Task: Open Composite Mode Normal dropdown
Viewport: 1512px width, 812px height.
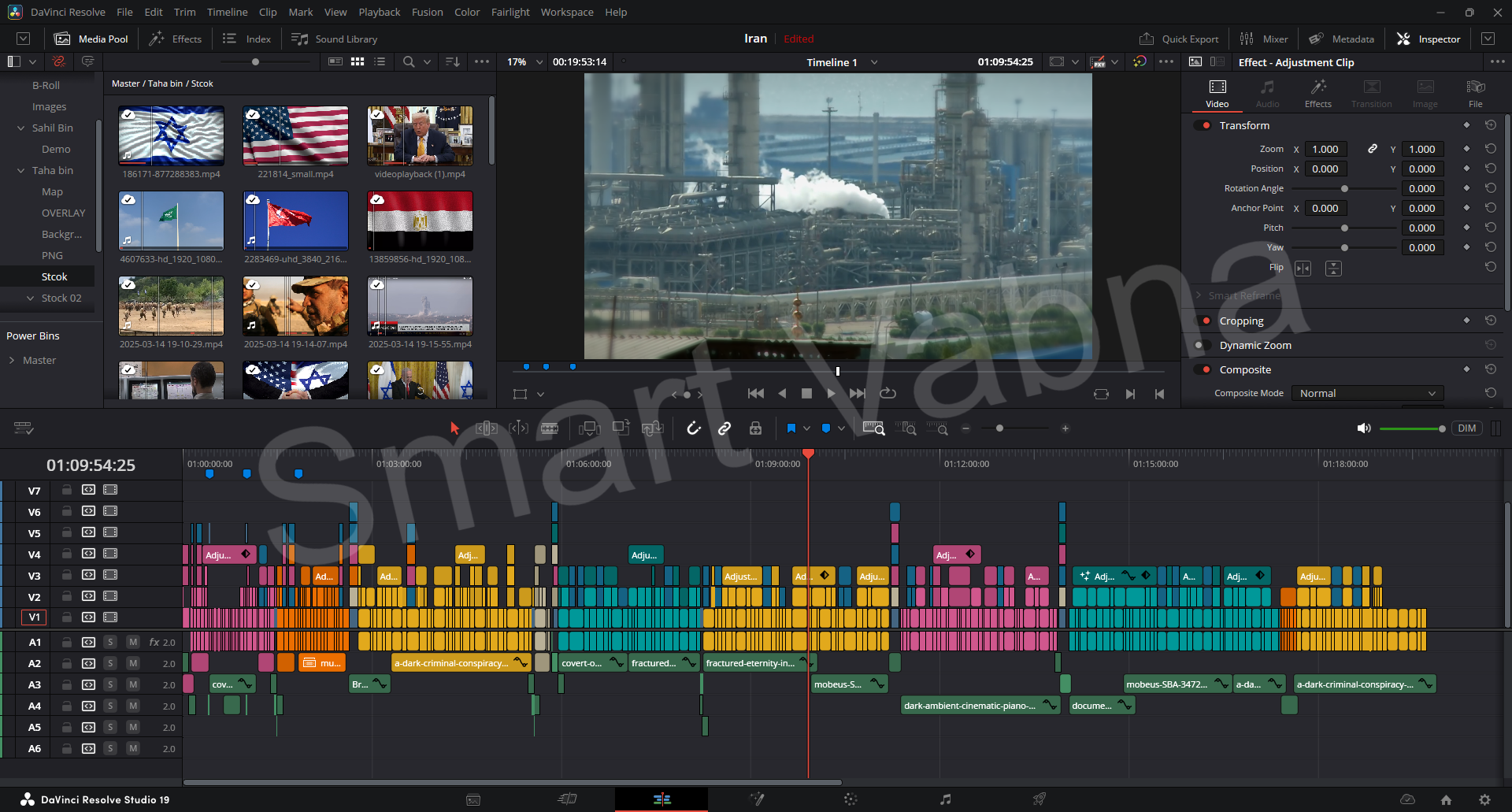Action: (1367, 393)
